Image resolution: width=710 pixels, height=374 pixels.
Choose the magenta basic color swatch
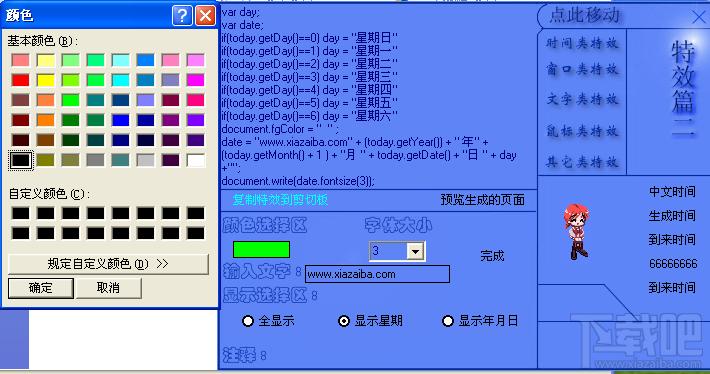click(x=196, y=80)
